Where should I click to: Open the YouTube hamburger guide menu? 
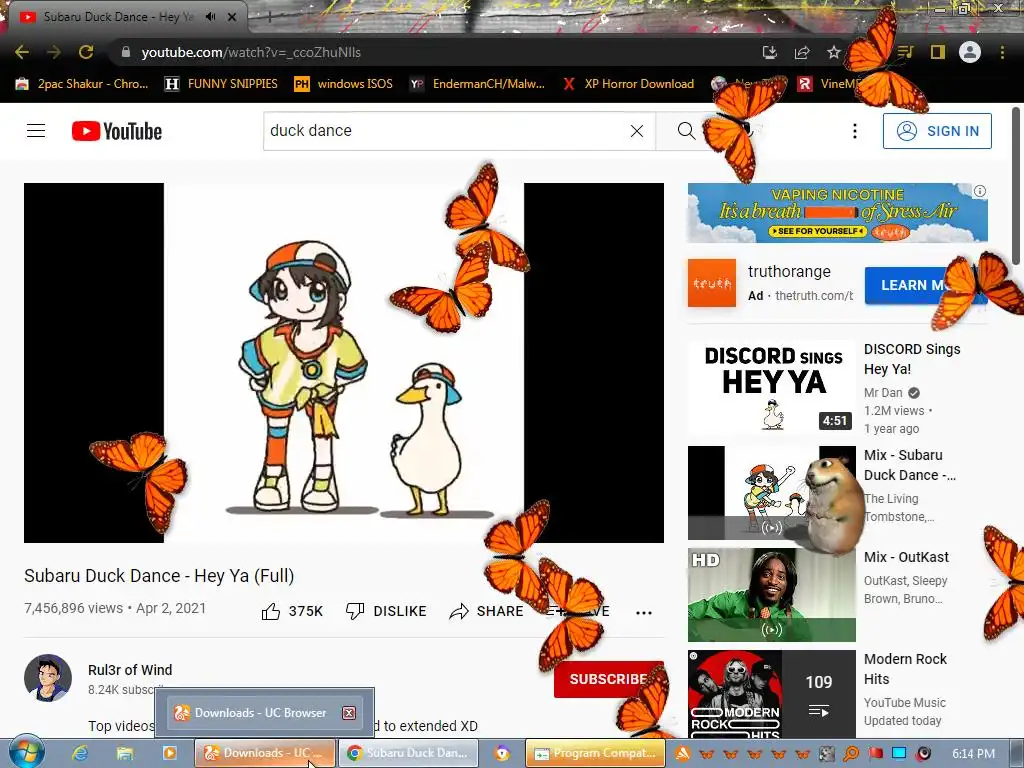[36, 131]
